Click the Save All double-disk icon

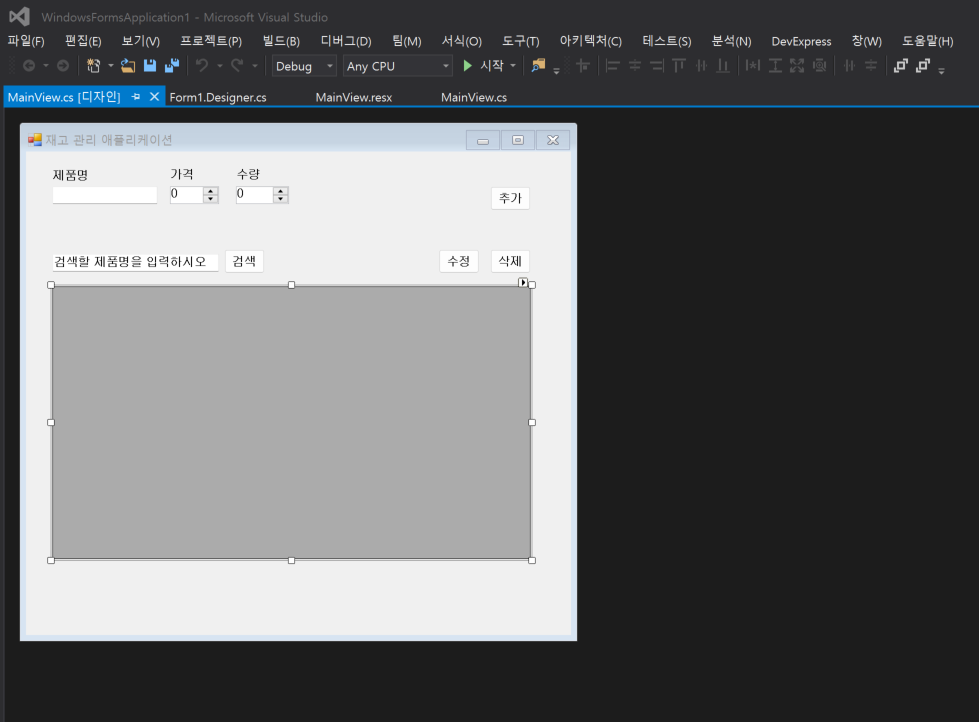pyautogui.click(x=172, y=66)
